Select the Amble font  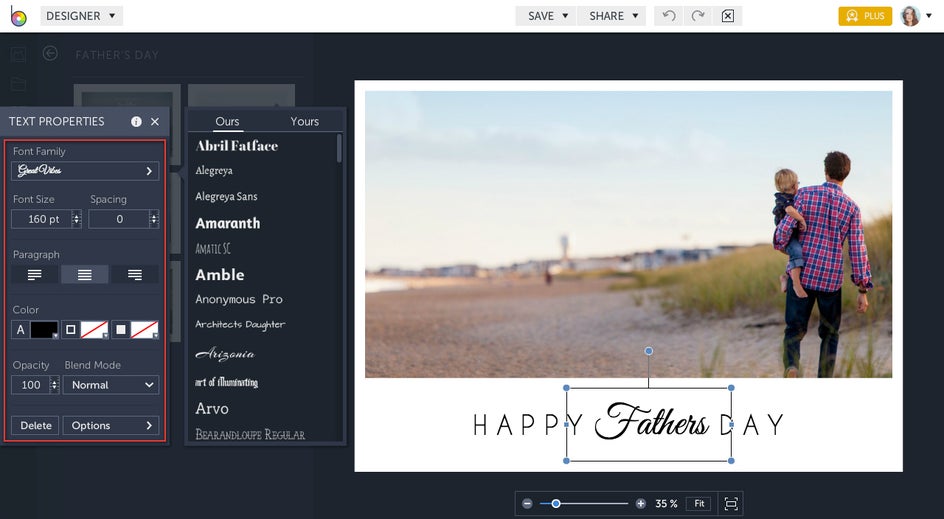point(220,275)
